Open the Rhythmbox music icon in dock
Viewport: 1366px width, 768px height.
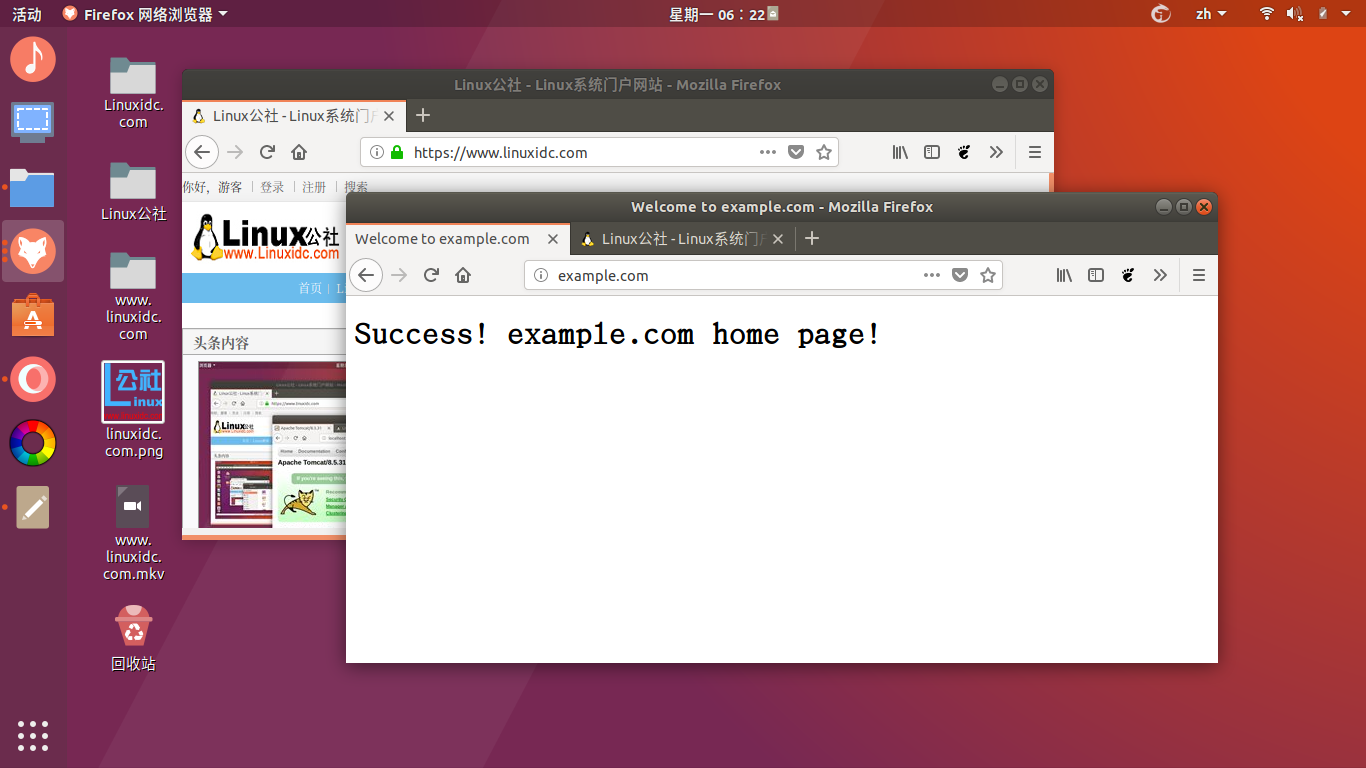point(33,59)
